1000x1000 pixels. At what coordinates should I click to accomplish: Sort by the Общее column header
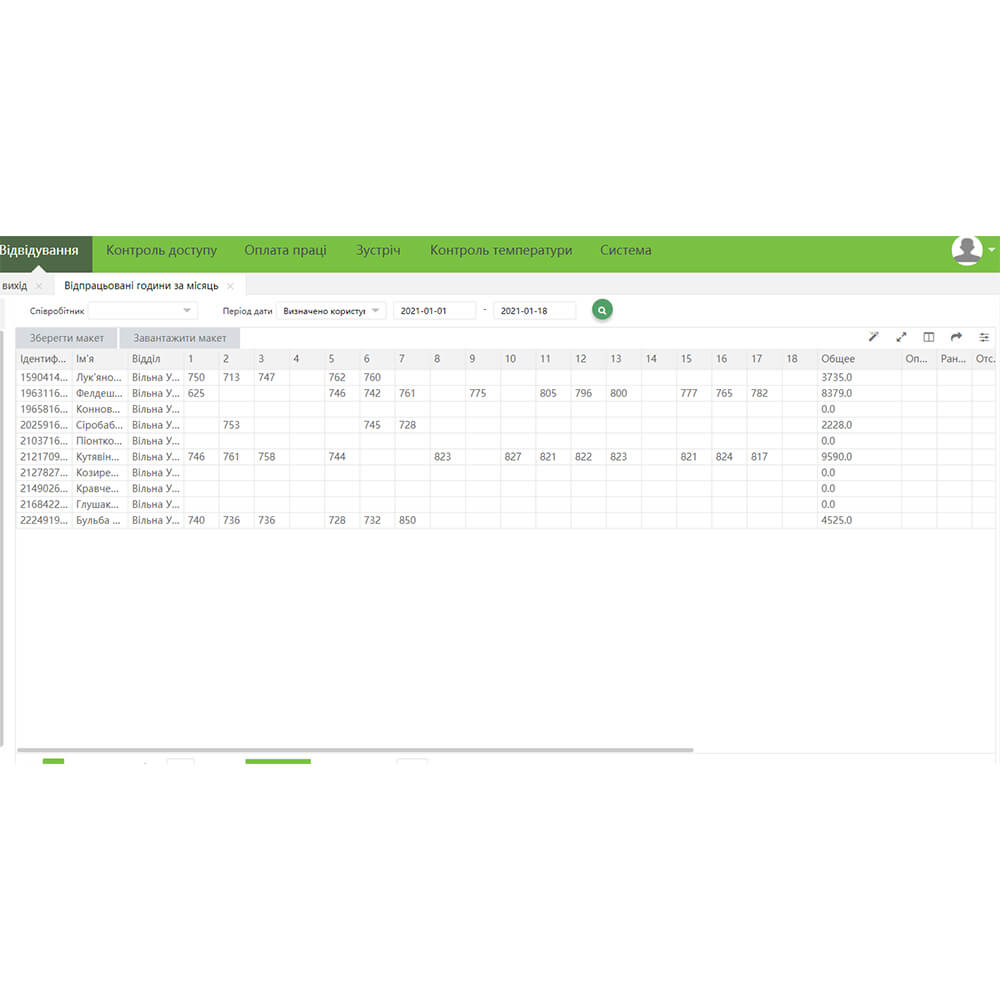[838, 359]
